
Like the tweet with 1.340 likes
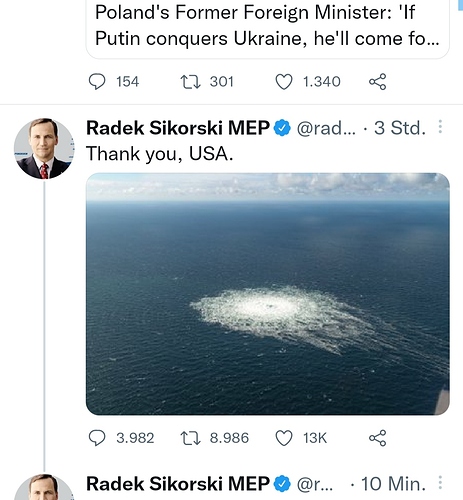pyautogui.click(x=284, y=82)
